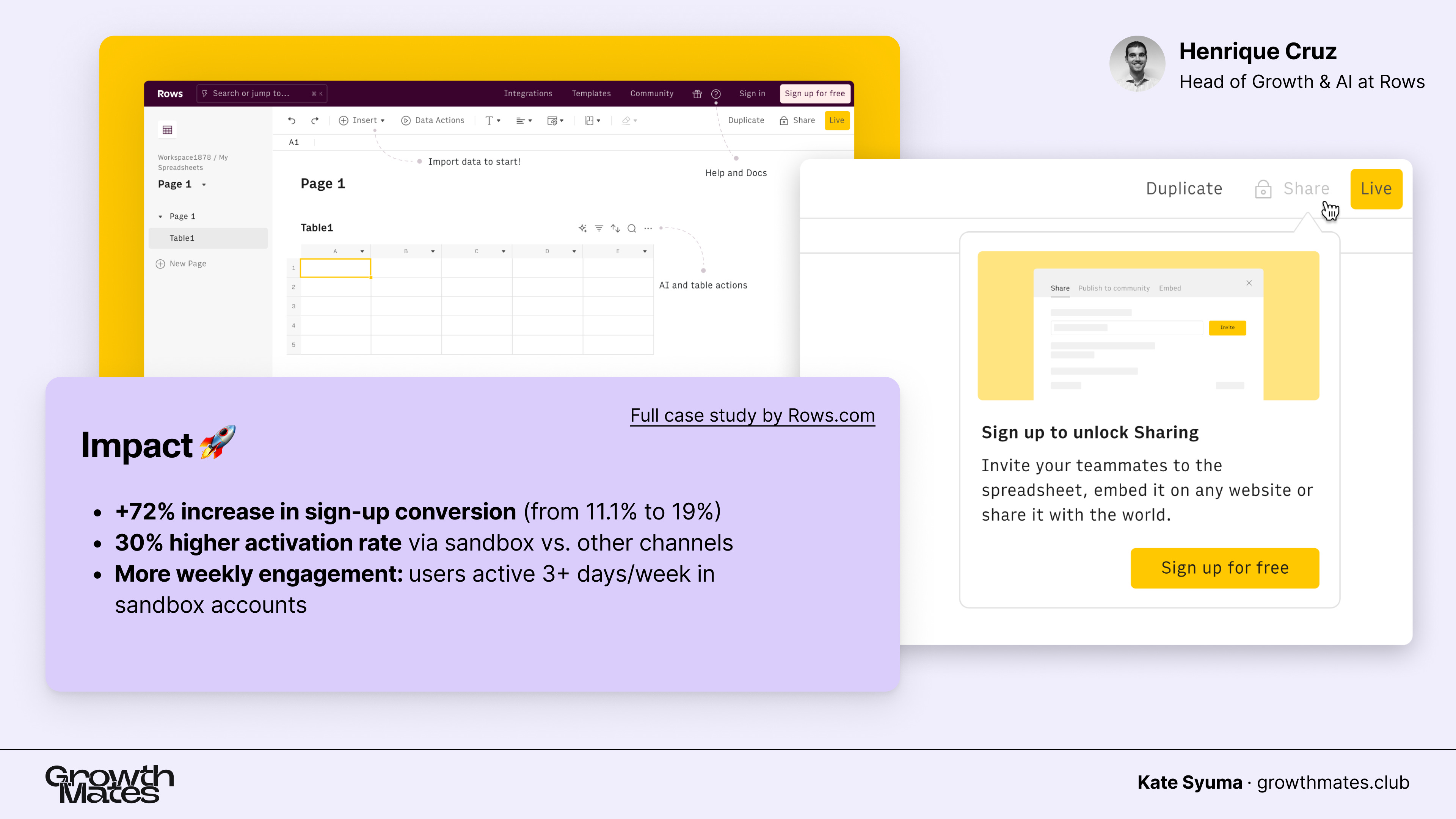Open the help question mark icon
This screenshot has height=819, width=1456.
[715, 94]
